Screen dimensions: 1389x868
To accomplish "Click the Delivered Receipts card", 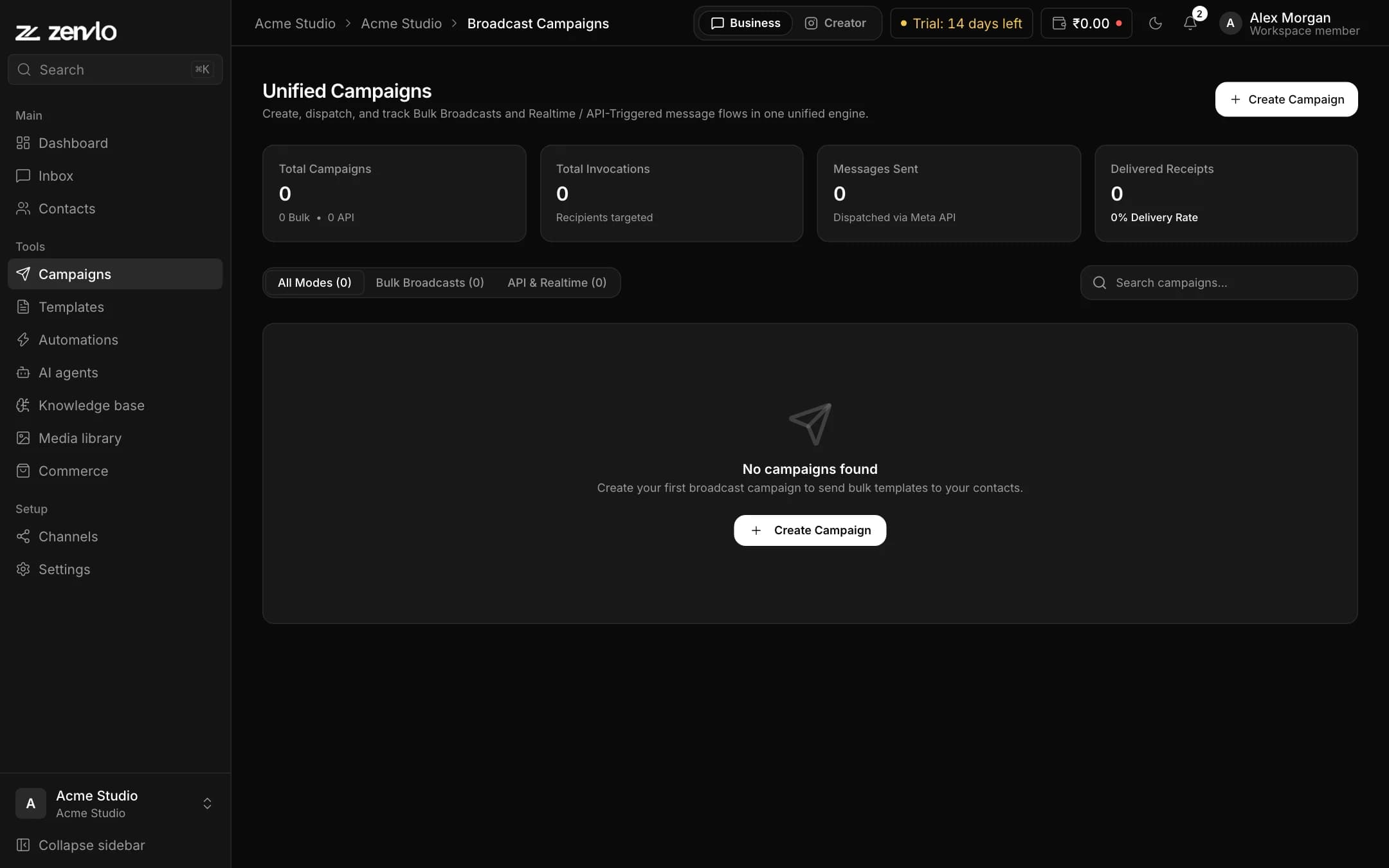I will (x=1226, y=193).
